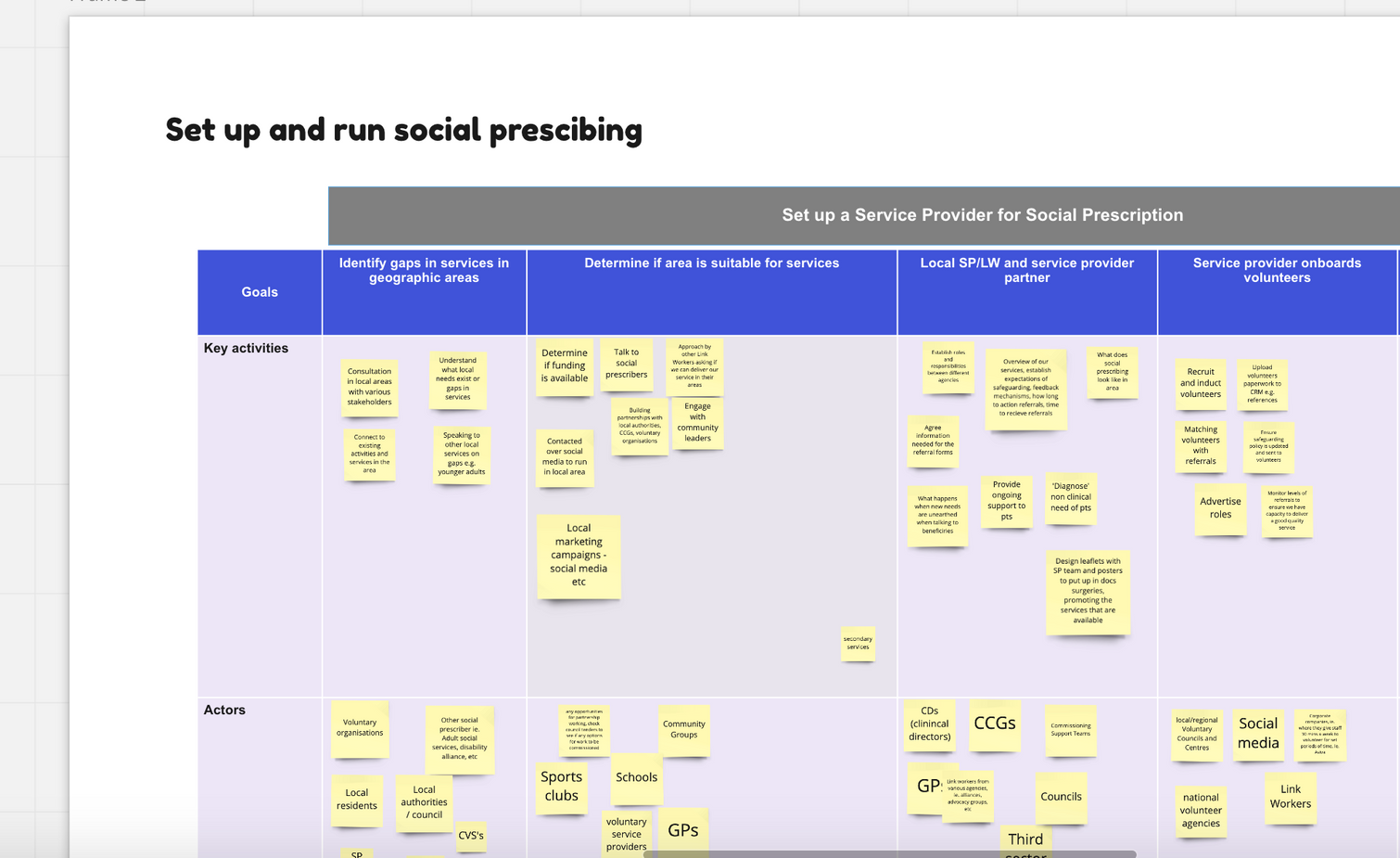Viewport: 1400px width, 858px height.
Task: Select the 'Establish roles and responsibilities' sticky note
Action: click(948, 366)
